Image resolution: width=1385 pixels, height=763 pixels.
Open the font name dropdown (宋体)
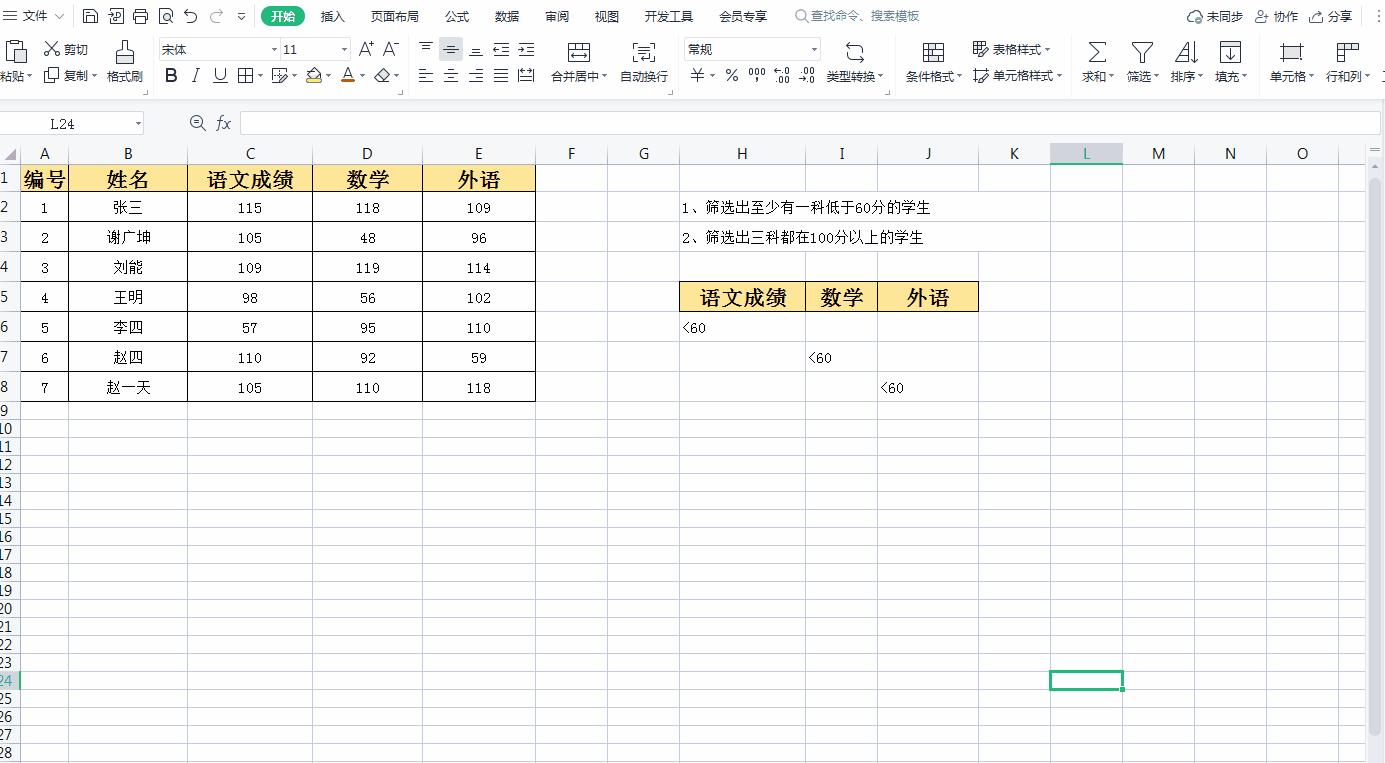[x=274, y=49]
